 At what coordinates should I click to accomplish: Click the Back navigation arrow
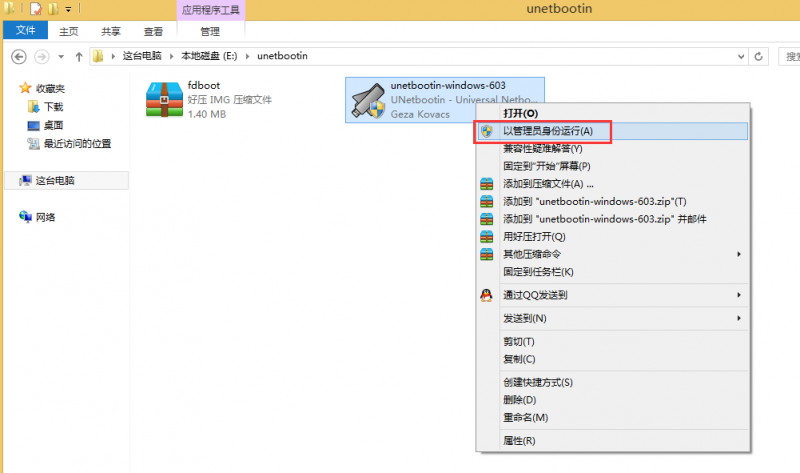[x=19, y=56]
